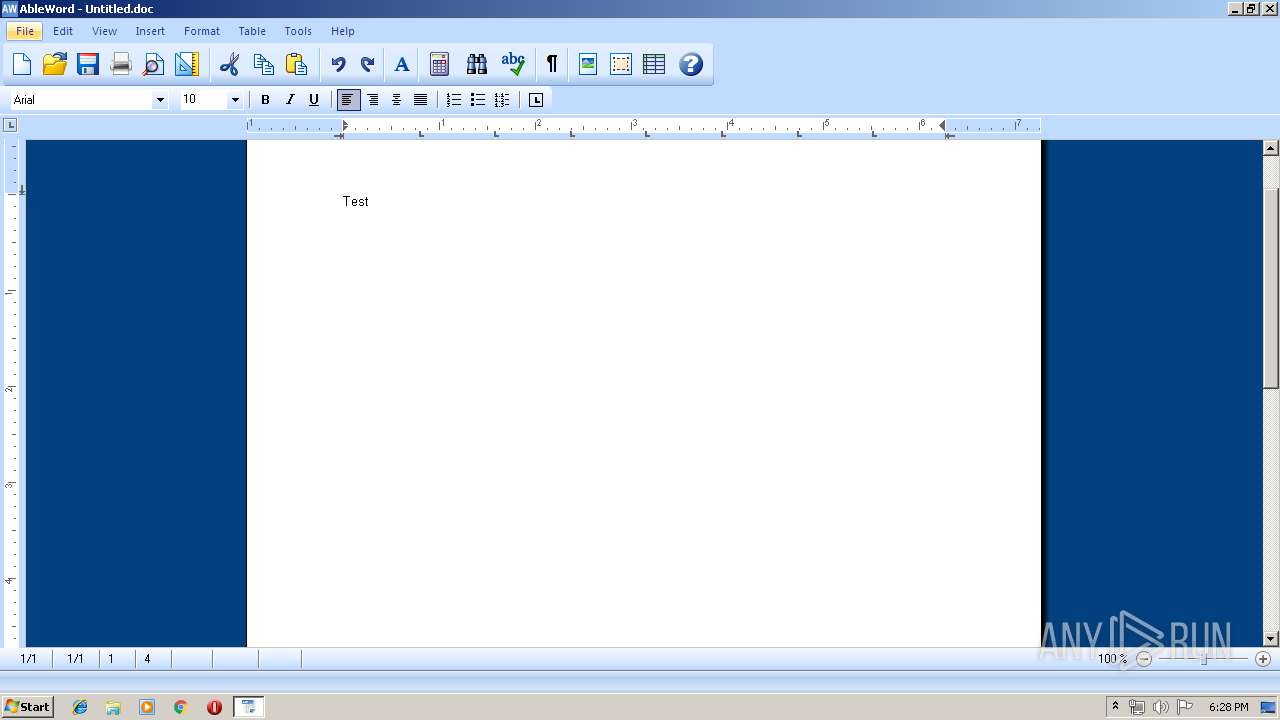Align text left
The width and height of the screenshot is (1280, 720).
348,100
